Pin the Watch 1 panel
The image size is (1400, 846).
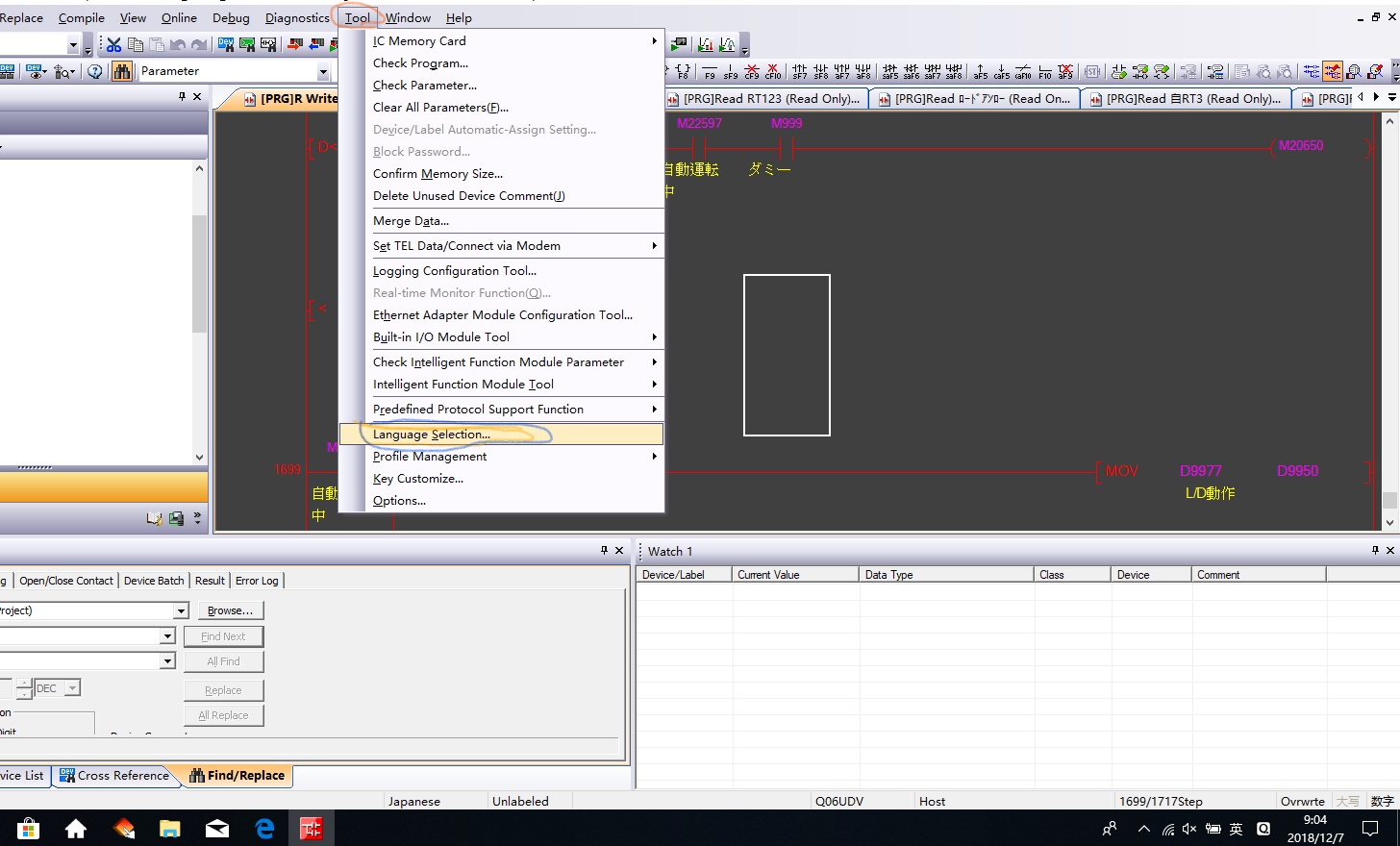1375,550
